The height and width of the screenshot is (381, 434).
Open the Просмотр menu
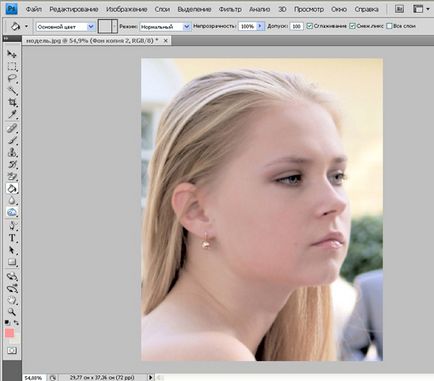309,9
